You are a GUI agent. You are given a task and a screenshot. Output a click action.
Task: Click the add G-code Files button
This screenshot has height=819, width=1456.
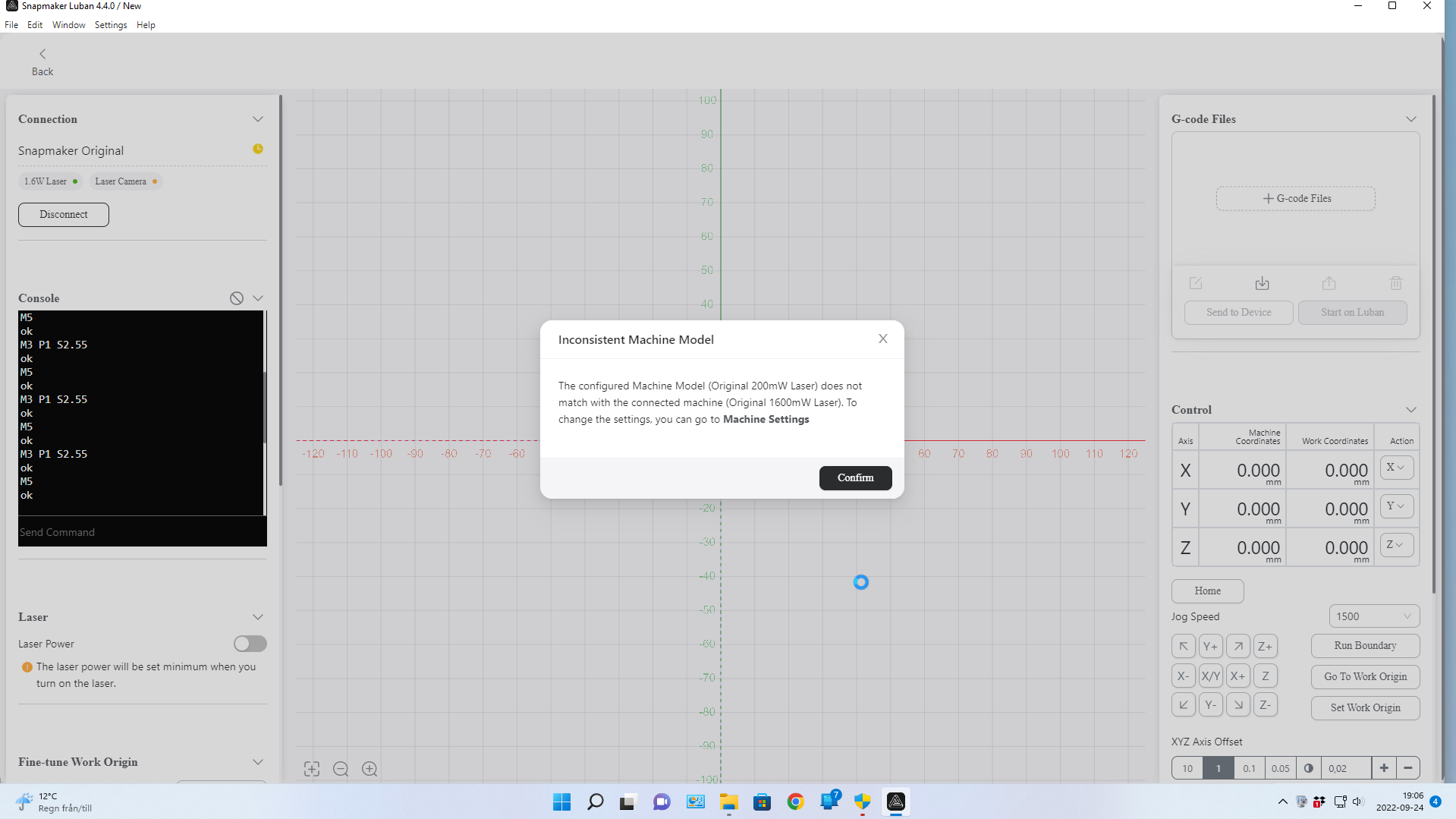click(1296, 199)
